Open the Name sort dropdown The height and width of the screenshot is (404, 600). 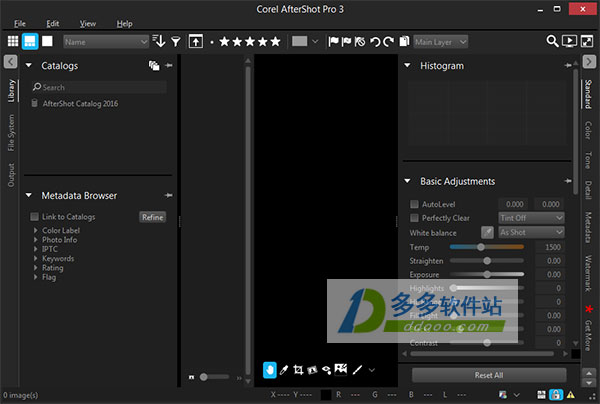coord(106,42)
